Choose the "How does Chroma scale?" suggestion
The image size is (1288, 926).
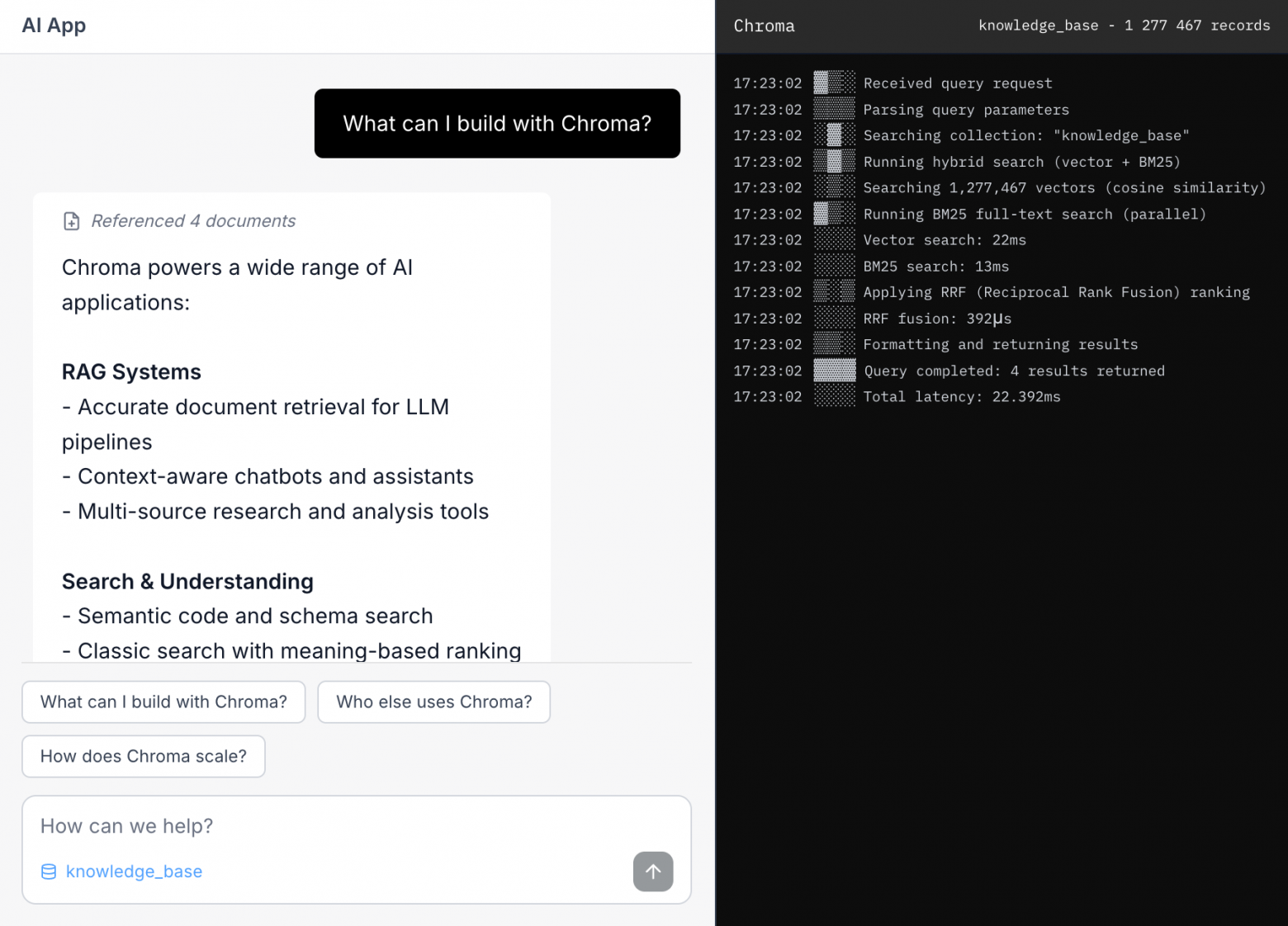(144, 757)
